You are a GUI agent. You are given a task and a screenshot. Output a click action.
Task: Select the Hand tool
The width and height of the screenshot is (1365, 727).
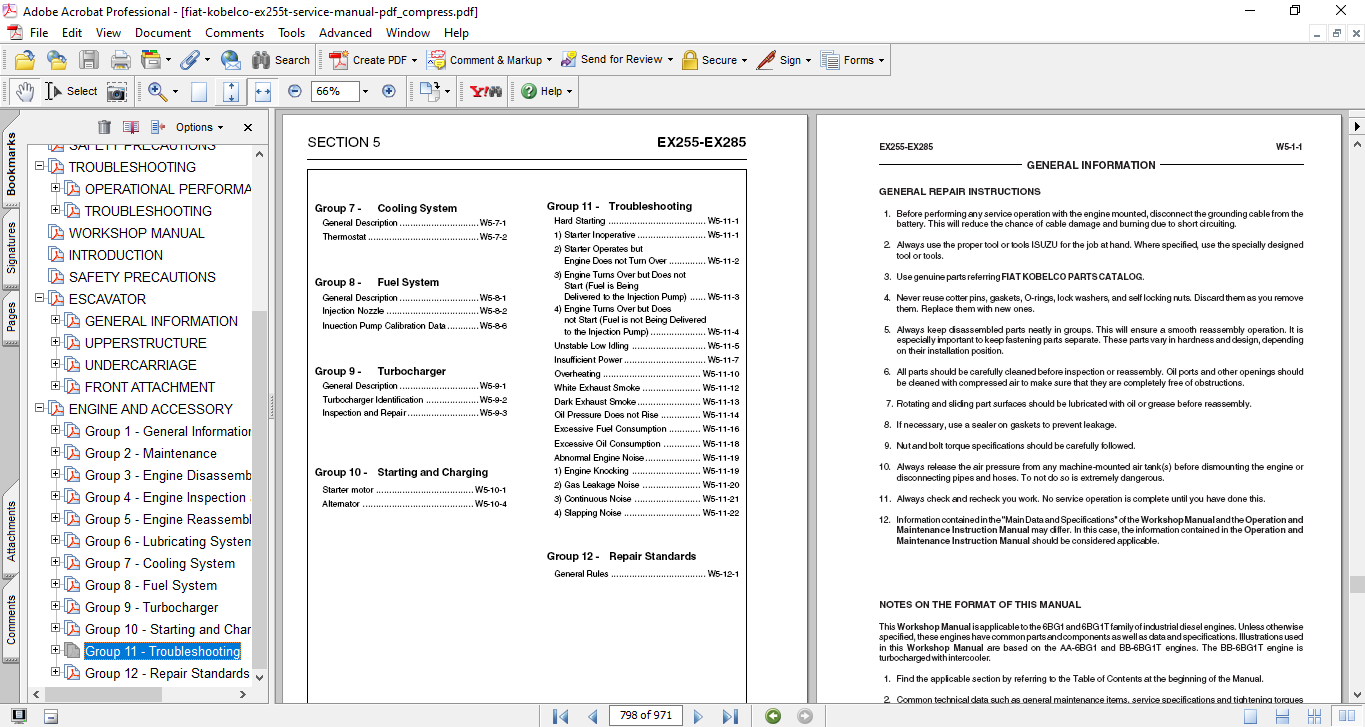(x=24, y=91)
